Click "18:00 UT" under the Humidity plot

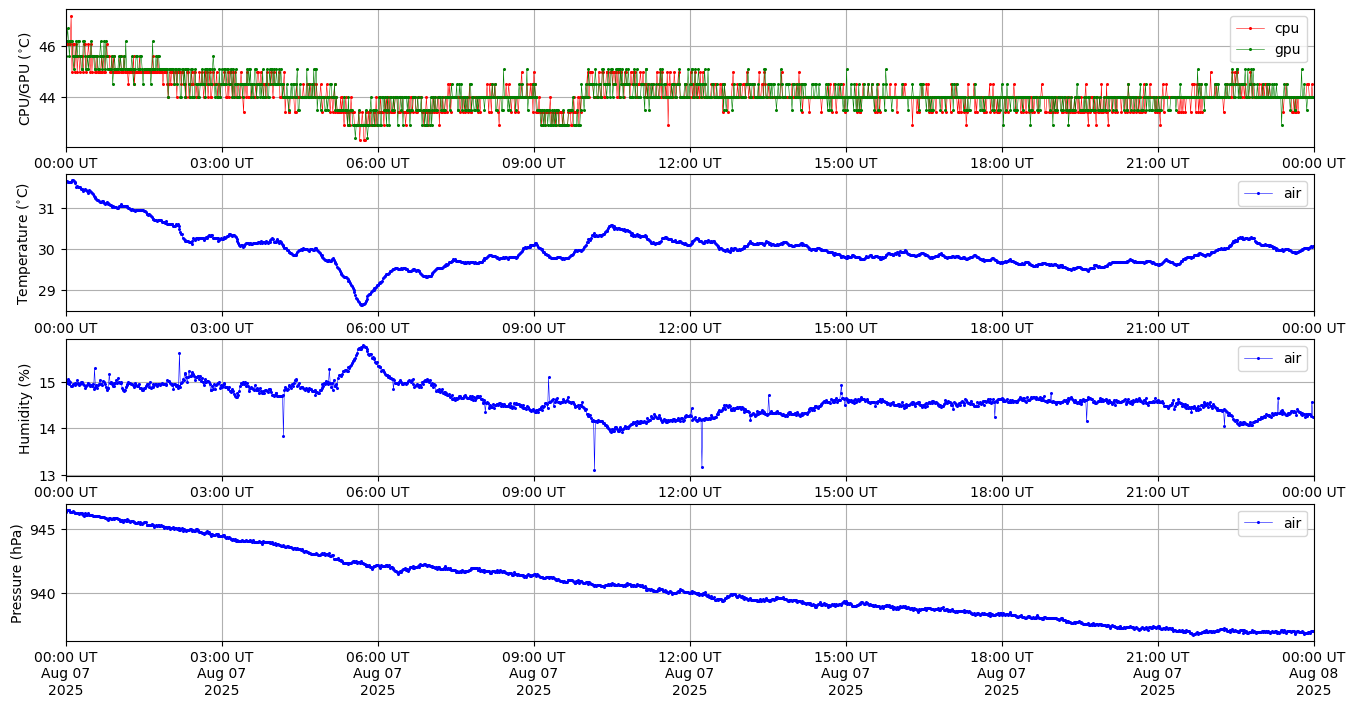[1002, 493]
